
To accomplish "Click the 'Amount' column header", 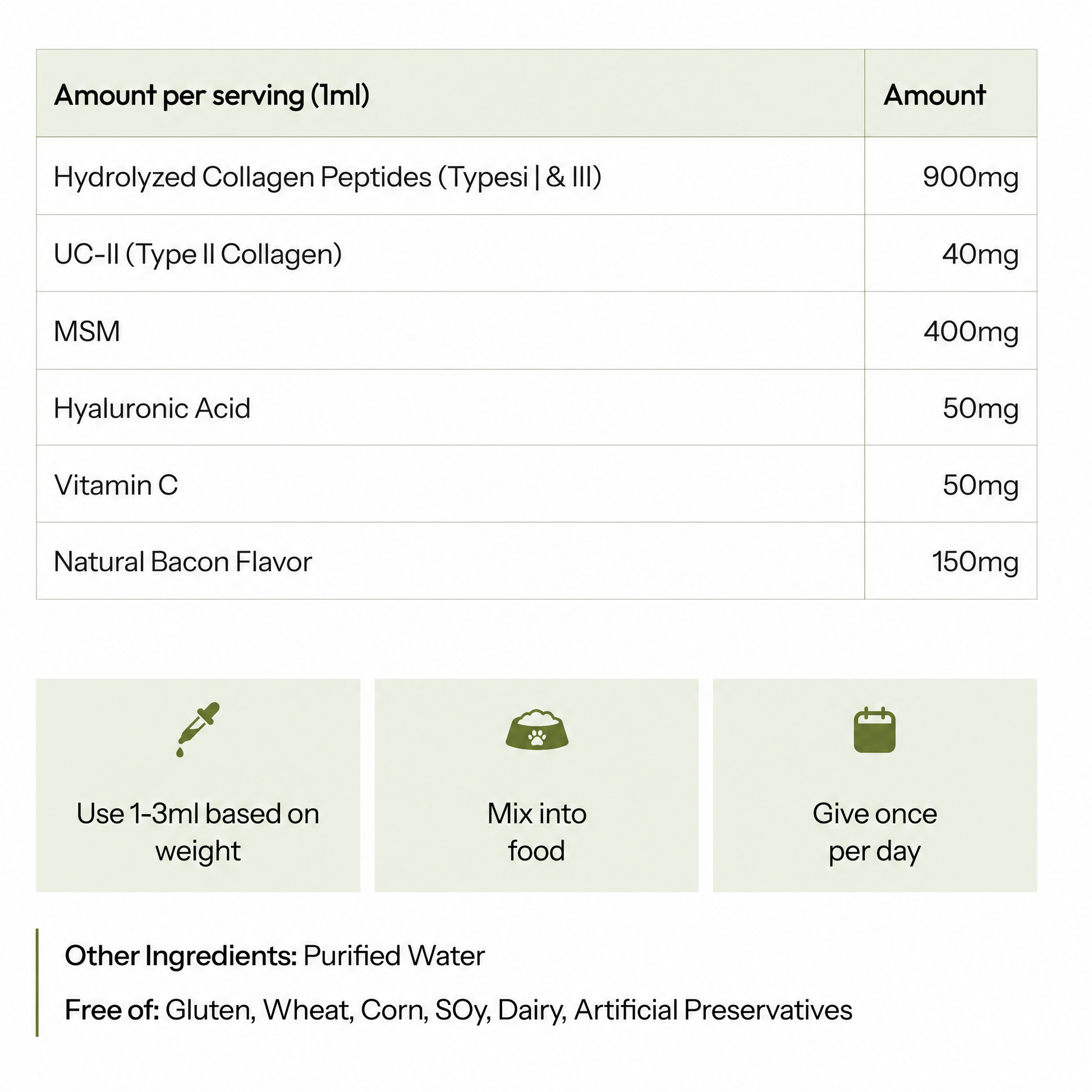I will pos(934,95).
